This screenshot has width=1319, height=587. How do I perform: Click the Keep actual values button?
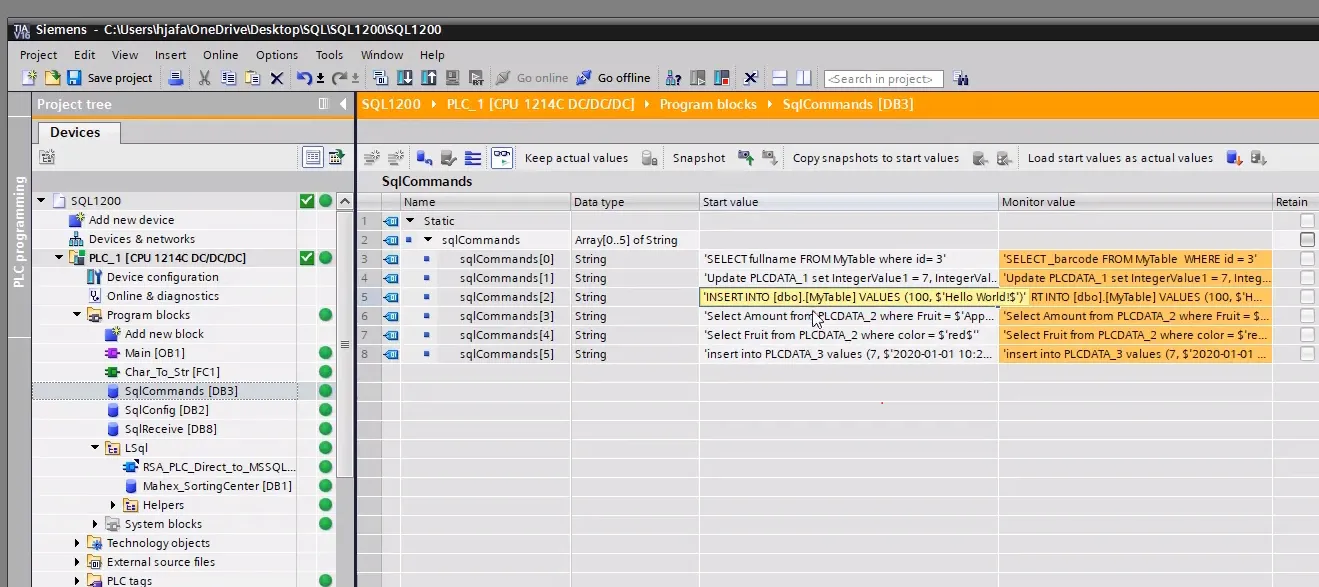[577, 158]
